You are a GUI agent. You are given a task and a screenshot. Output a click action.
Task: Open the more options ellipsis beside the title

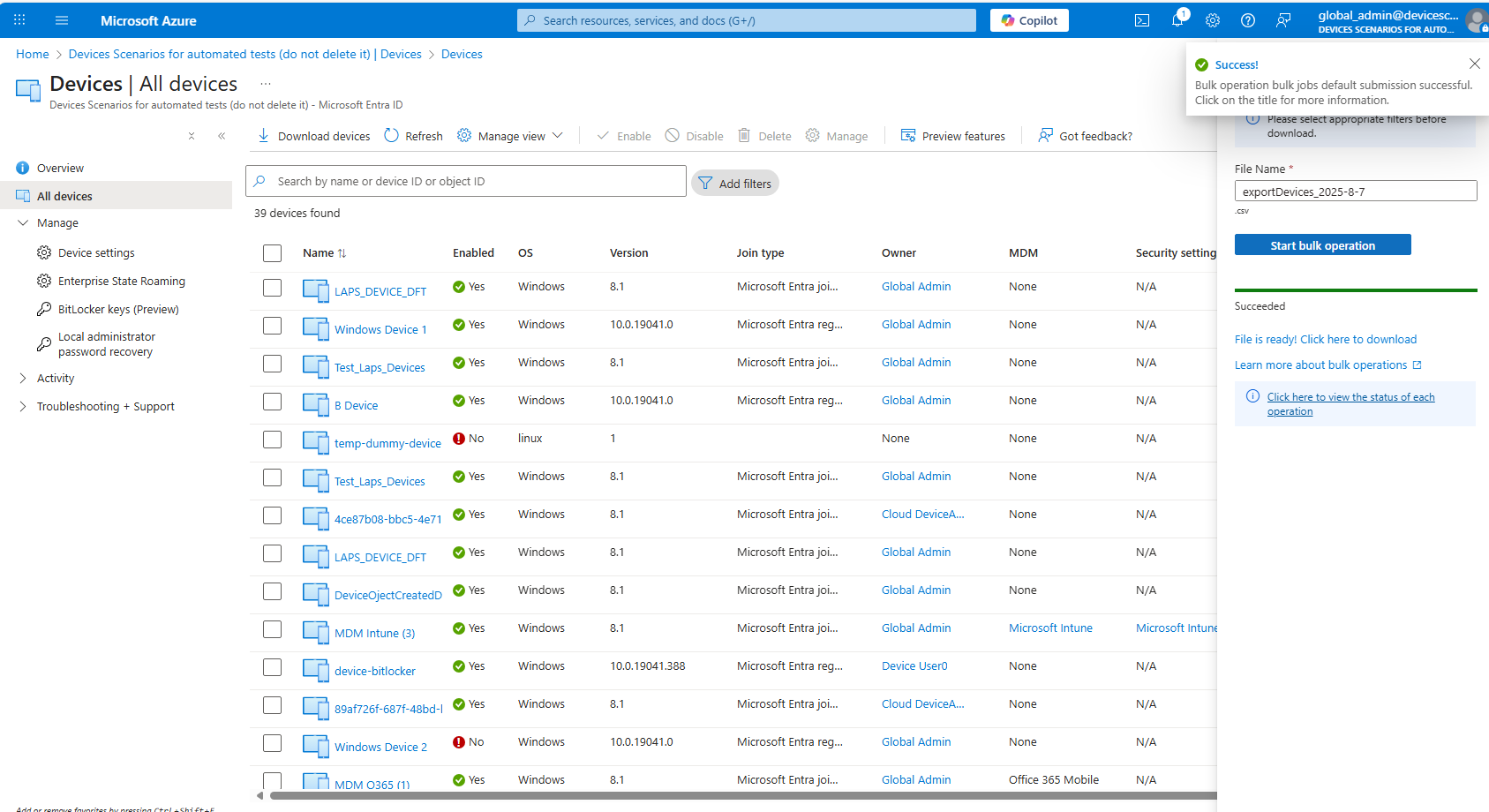pos(266,84)
